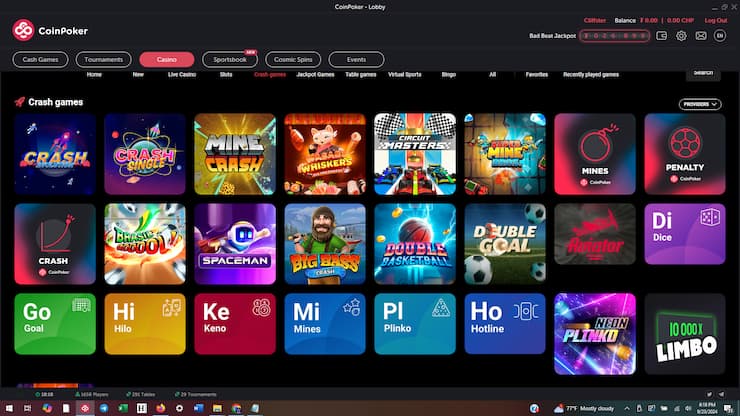The width and height of the screenshot is (740, 416).
Task: Show New casino games category
Action: (138, 75)
